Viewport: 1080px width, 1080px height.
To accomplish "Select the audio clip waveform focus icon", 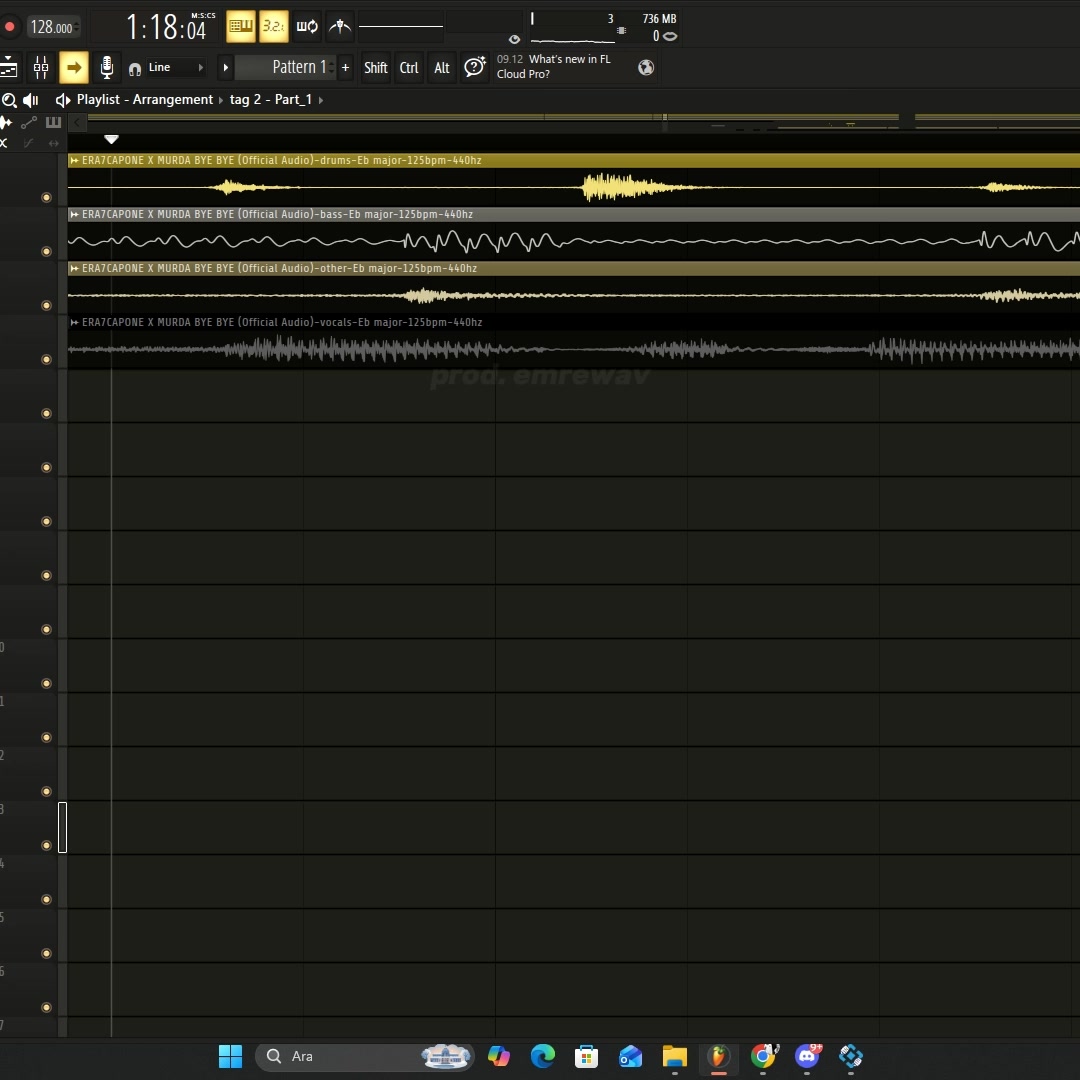I will point(6,123).
